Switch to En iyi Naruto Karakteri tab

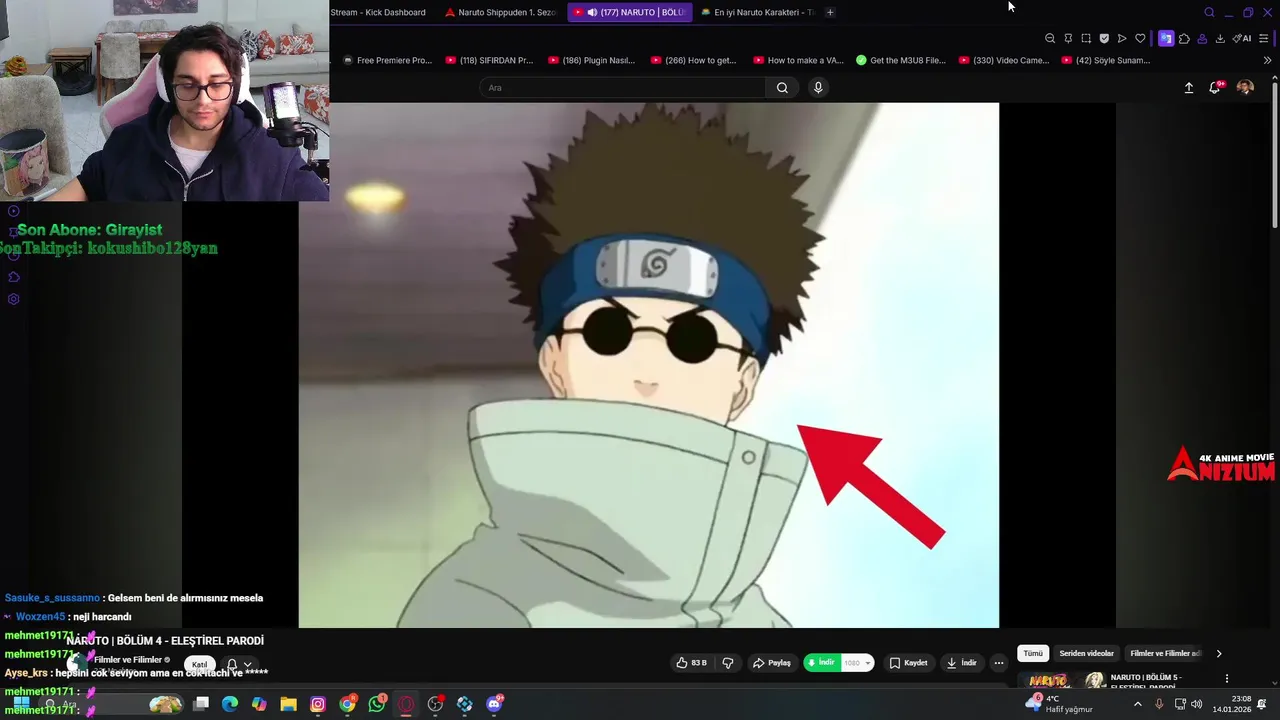[x=758, y=12]
